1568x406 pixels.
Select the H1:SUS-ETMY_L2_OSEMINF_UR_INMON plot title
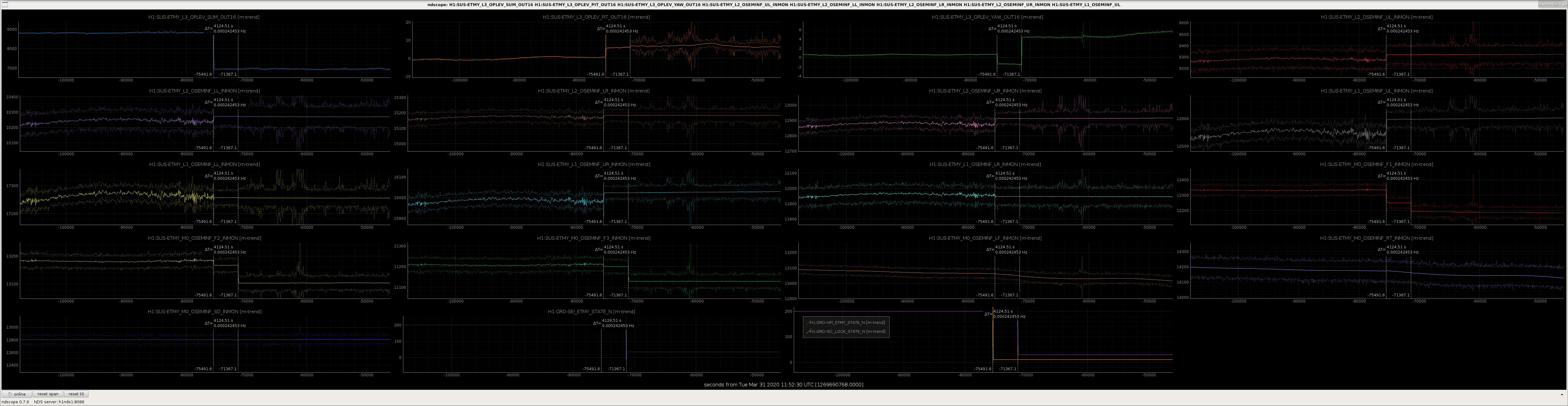click(985, 91)
